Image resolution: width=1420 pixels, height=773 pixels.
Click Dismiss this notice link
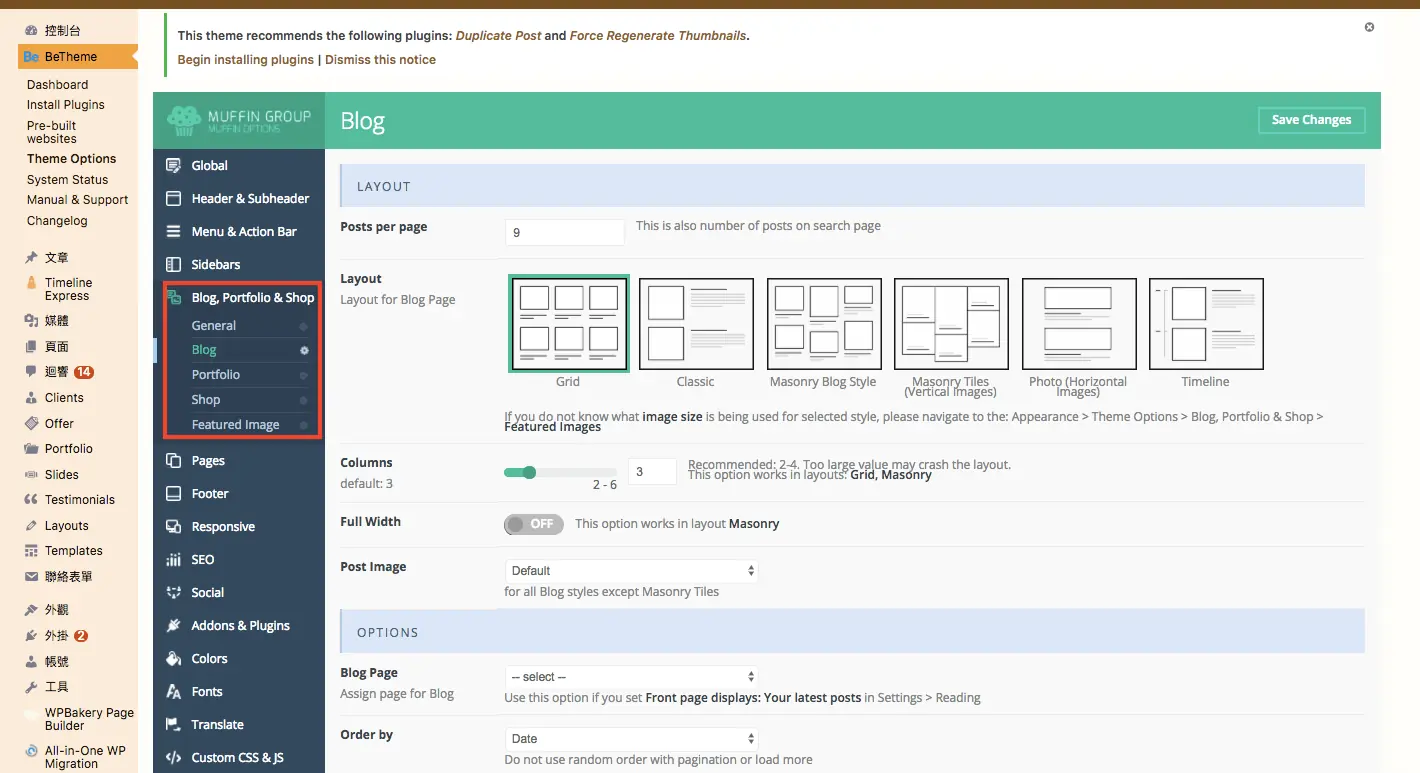point(380,60)
